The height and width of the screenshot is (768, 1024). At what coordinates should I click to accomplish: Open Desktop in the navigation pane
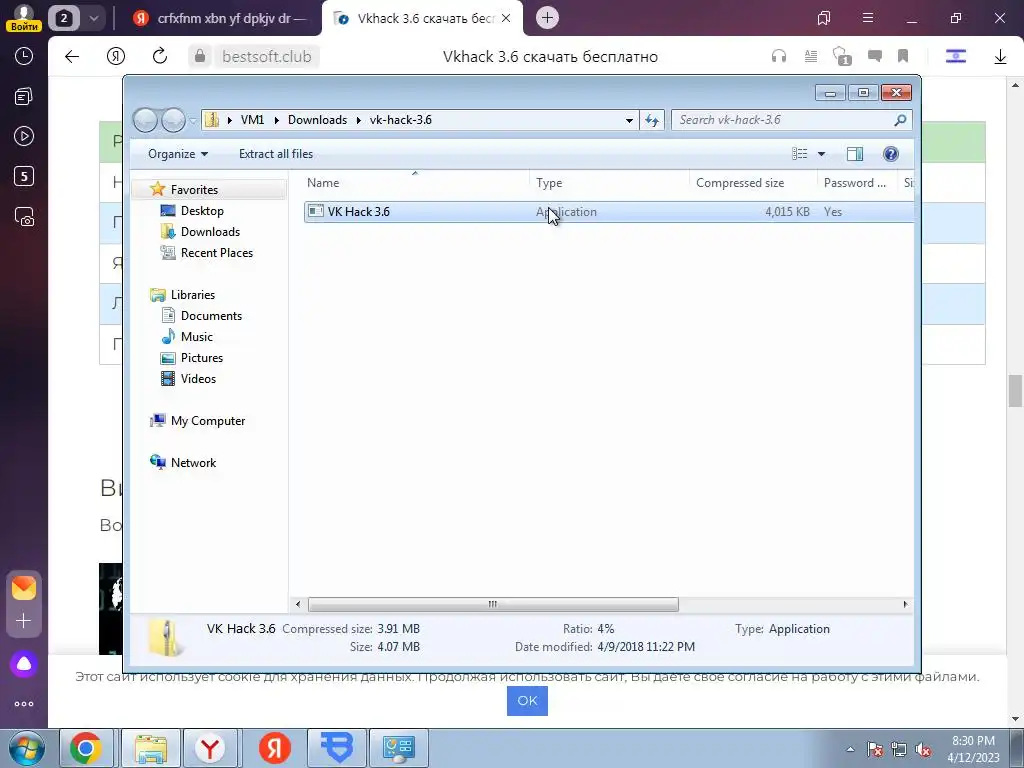tap(202, 211)
